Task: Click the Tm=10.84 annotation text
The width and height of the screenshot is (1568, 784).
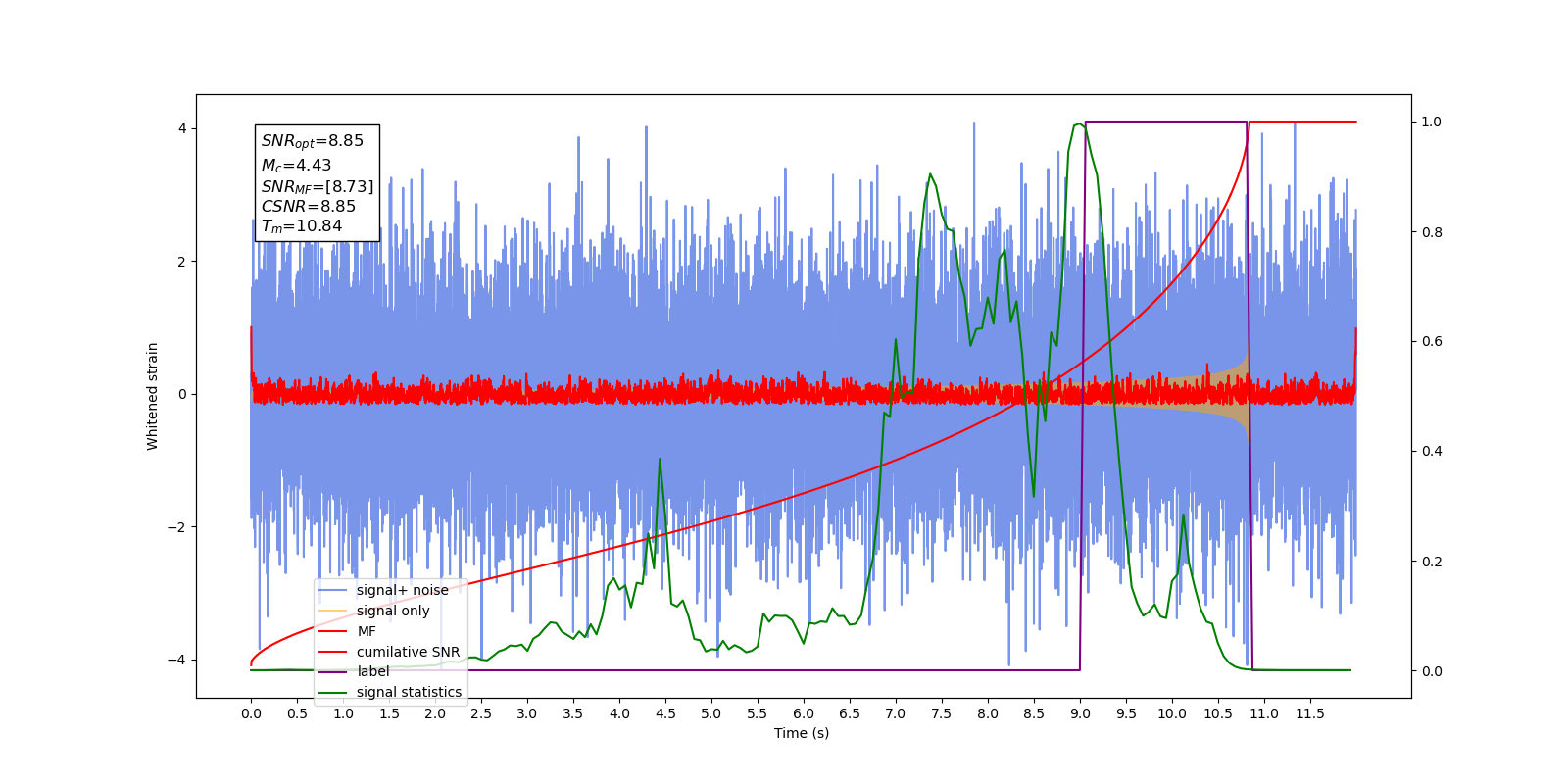Action: pyautogui.click(x=302, y=226)
